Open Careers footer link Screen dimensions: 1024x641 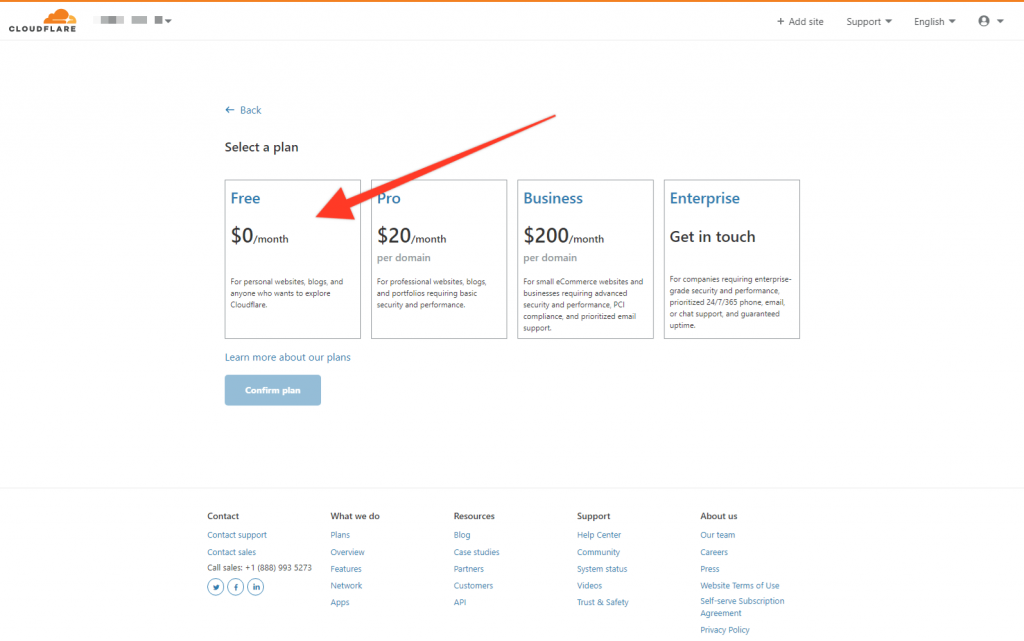click(714, 552)
